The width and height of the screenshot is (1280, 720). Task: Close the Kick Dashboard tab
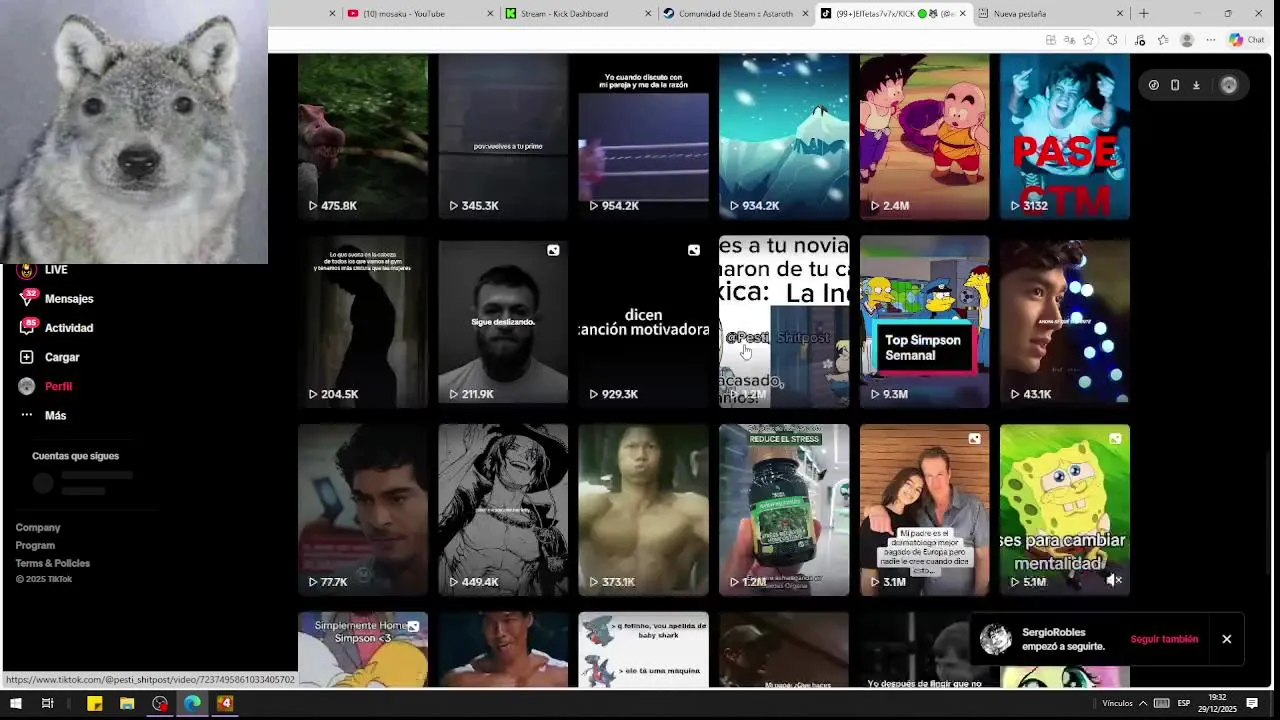(648, 14)
